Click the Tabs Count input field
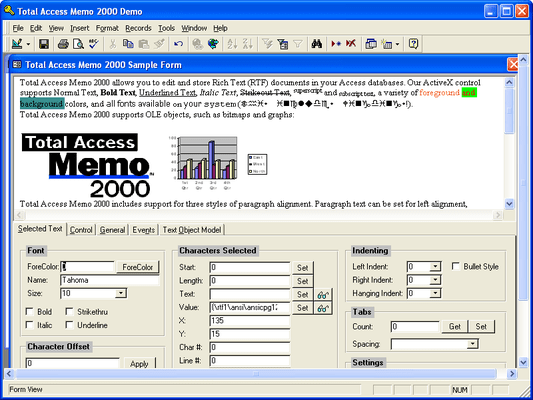 (415, 327)
